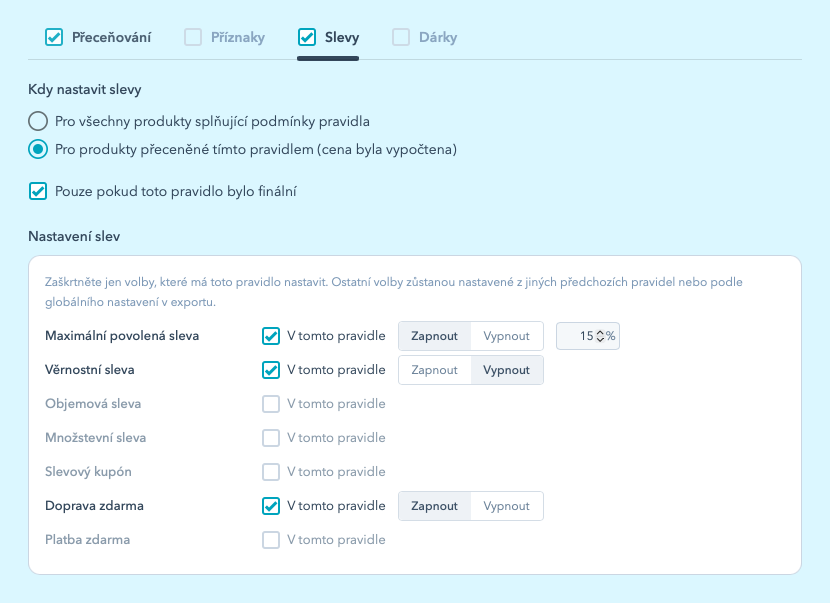
Task: Open the Příznaky tab
Action: [x=238, y=38]
